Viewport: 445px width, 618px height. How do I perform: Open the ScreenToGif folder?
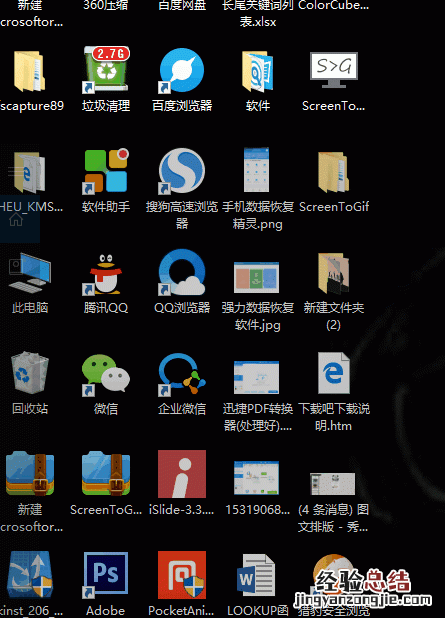coord(333,172)
